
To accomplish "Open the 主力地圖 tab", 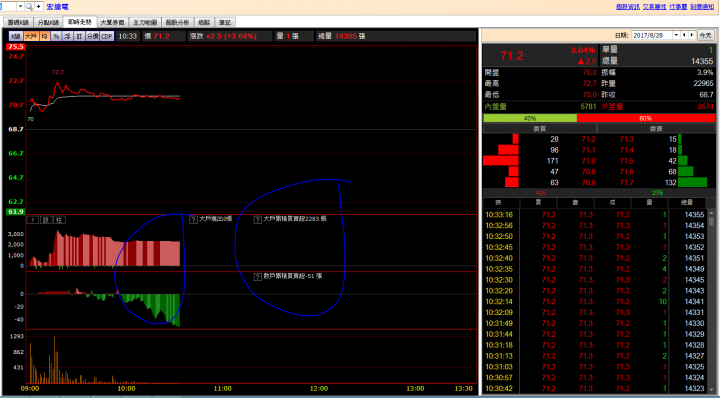I will [145, 22].
